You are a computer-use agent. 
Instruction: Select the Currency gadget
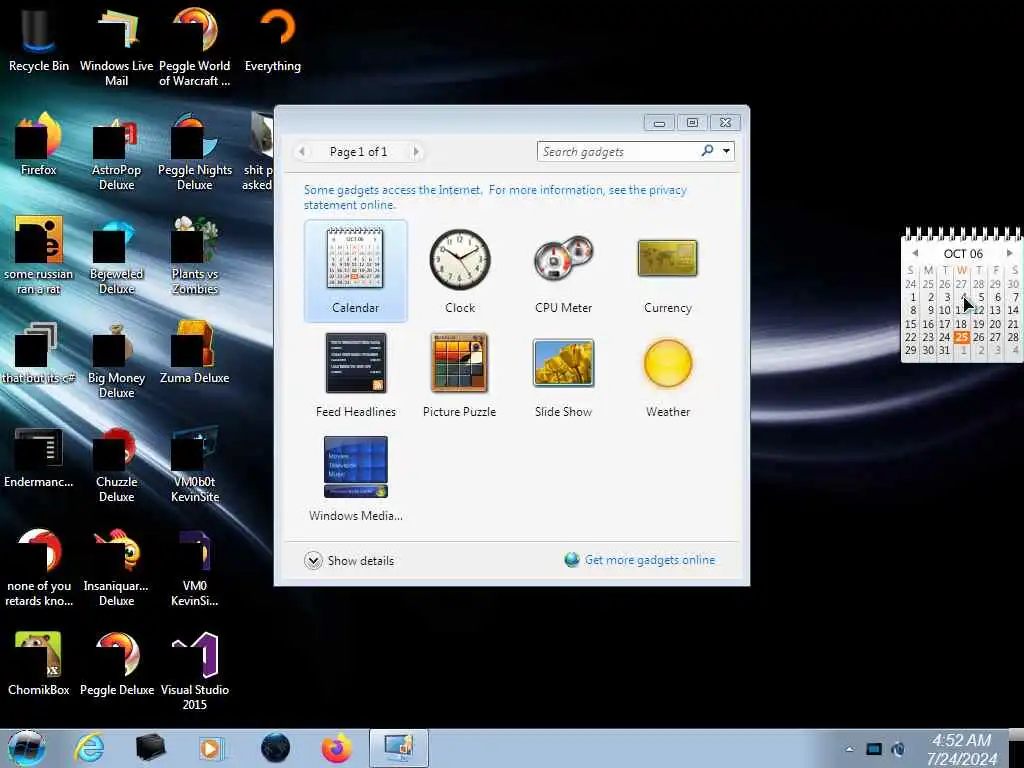667,271
